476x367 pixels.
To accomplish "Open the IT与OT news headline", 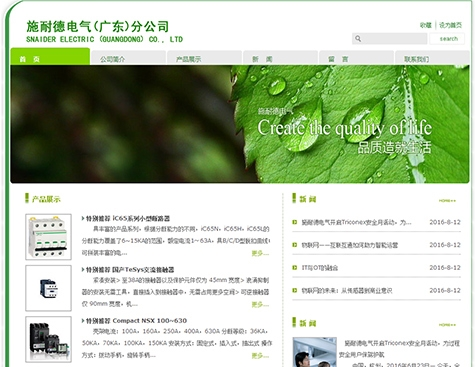I will [320, 268].
